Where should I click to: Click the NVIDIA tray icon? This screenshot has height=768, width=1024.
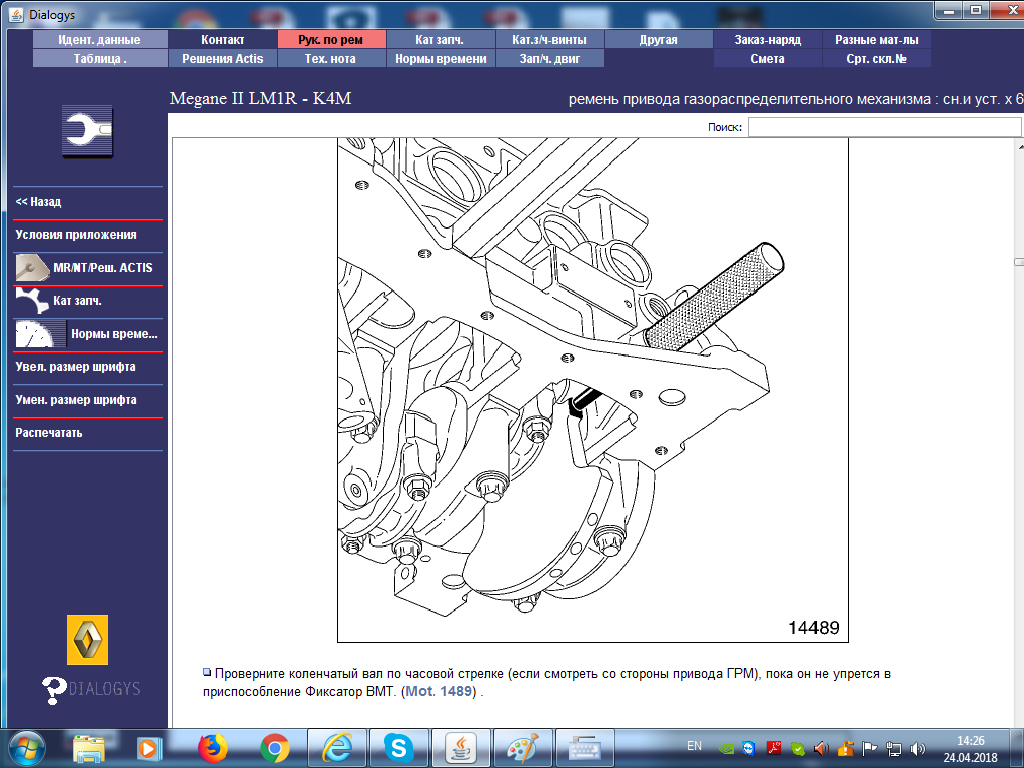tap(726, 749)
